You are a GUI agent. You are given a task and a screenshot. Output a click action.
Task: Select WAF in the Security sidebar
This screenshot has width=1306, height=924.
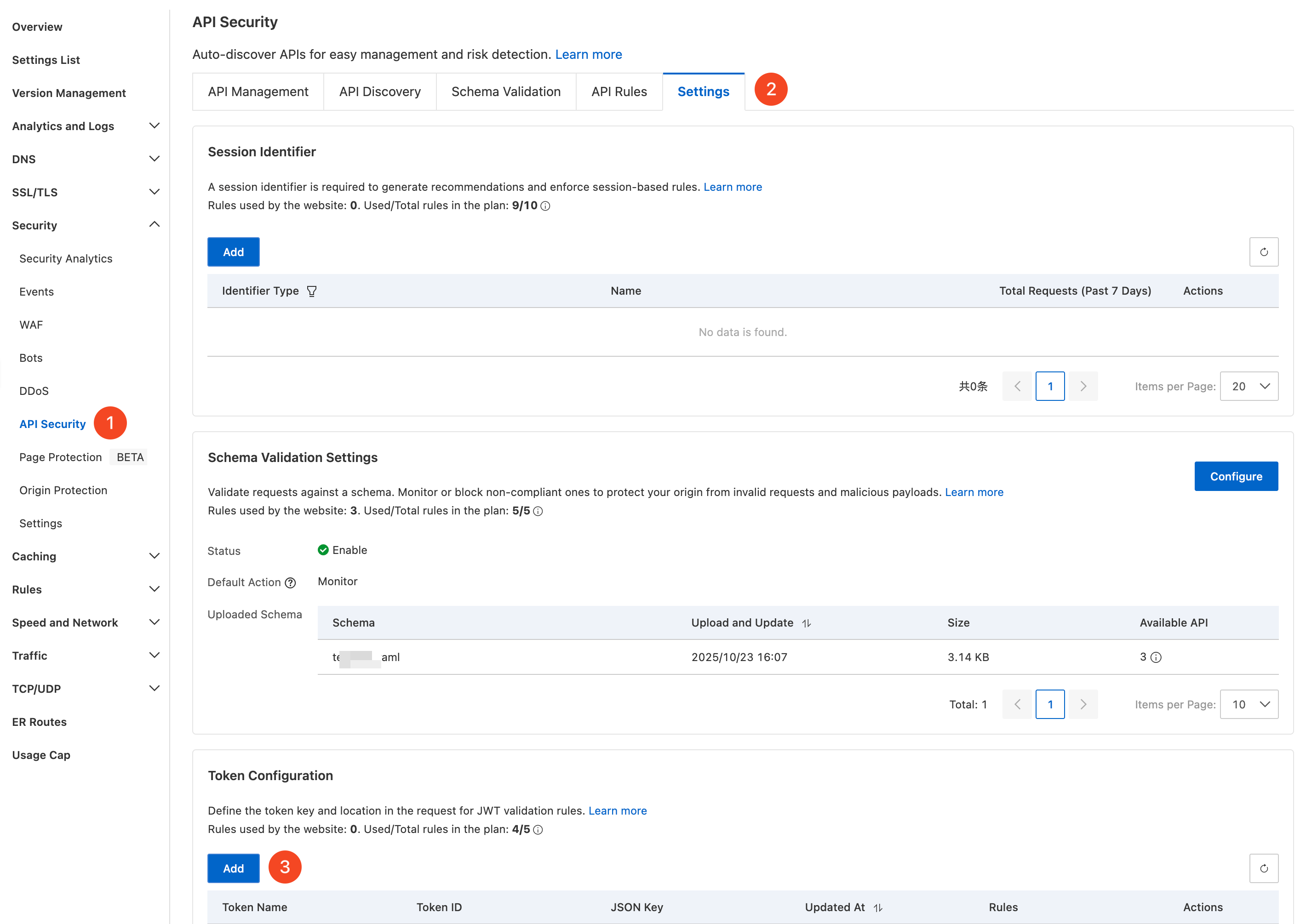tap(31, 324)
